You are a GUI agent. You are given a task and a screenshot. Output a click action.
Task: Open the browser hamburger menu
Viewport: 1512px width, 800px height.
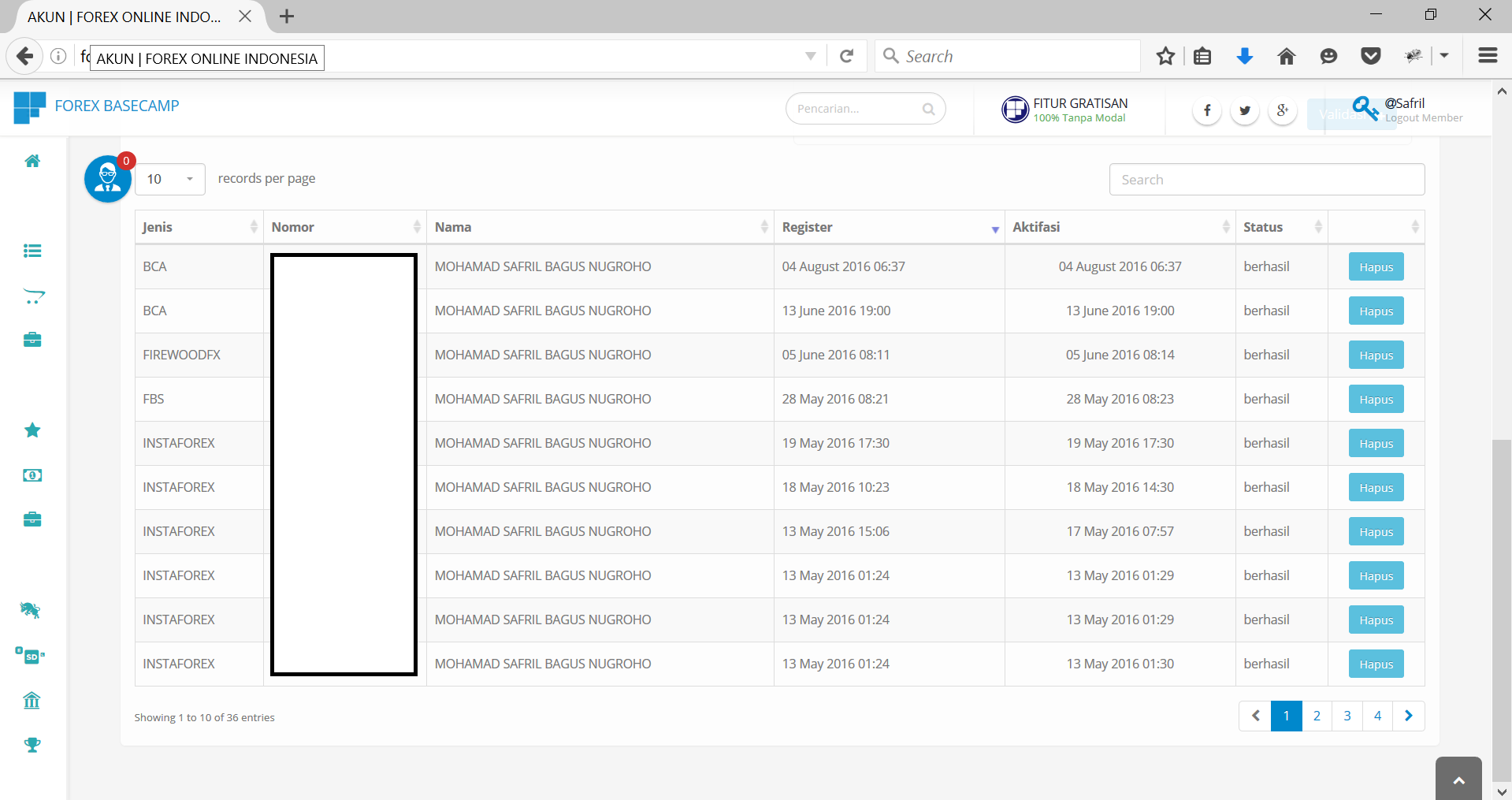click(1488, 56)
